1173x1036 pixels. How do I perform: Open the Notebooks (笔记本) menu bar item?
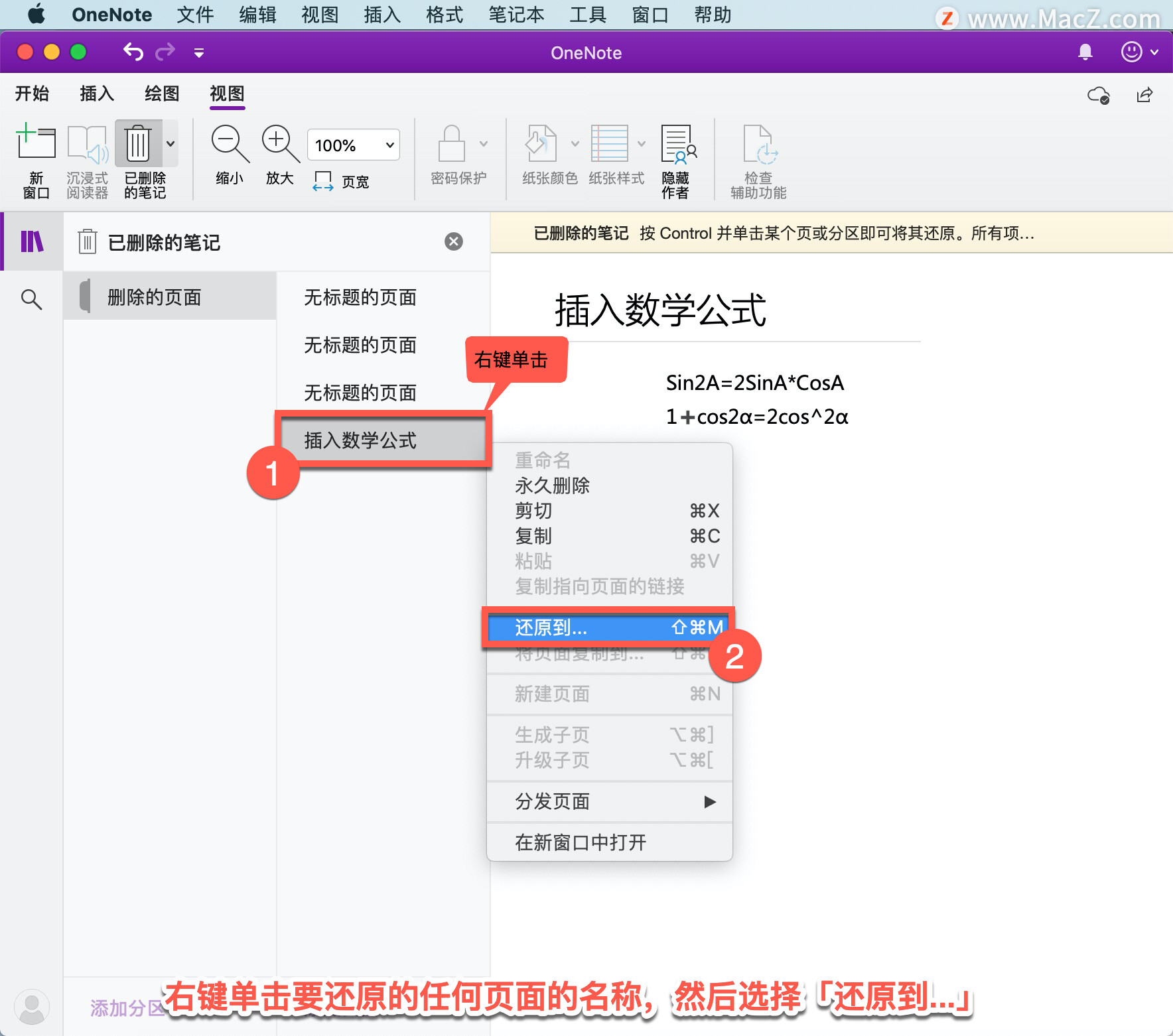point(516,15)
